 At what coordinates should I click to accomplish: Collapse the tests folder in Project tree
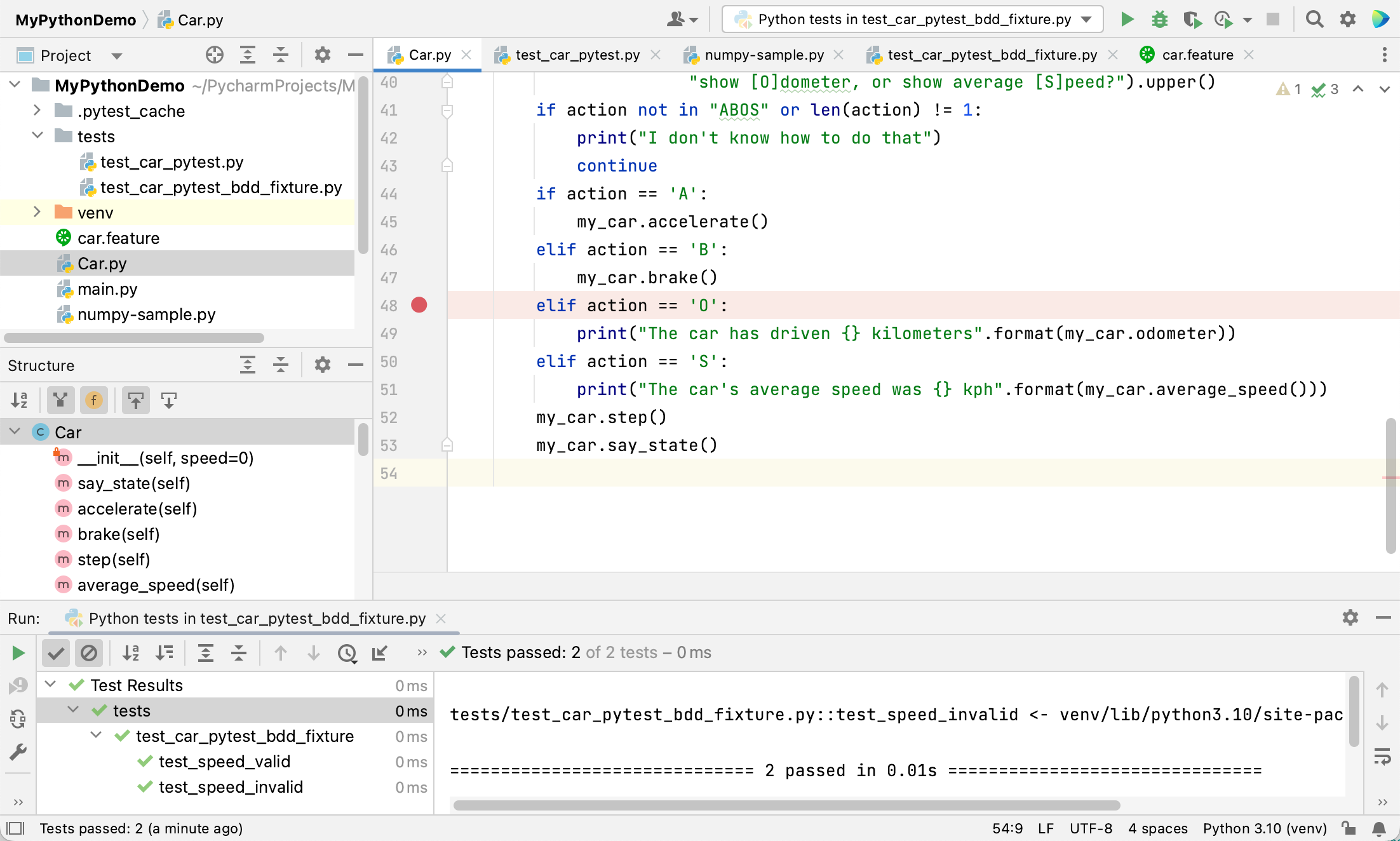(x=37, y=136)
